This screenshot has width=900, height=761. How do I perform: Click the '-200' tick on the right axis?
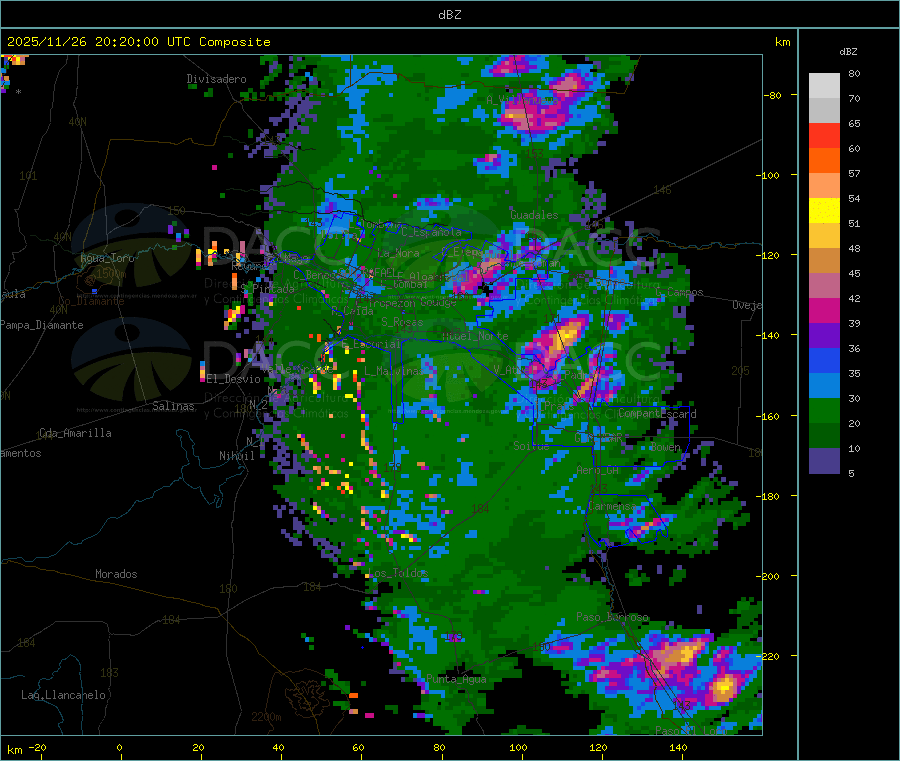[767, 576]
